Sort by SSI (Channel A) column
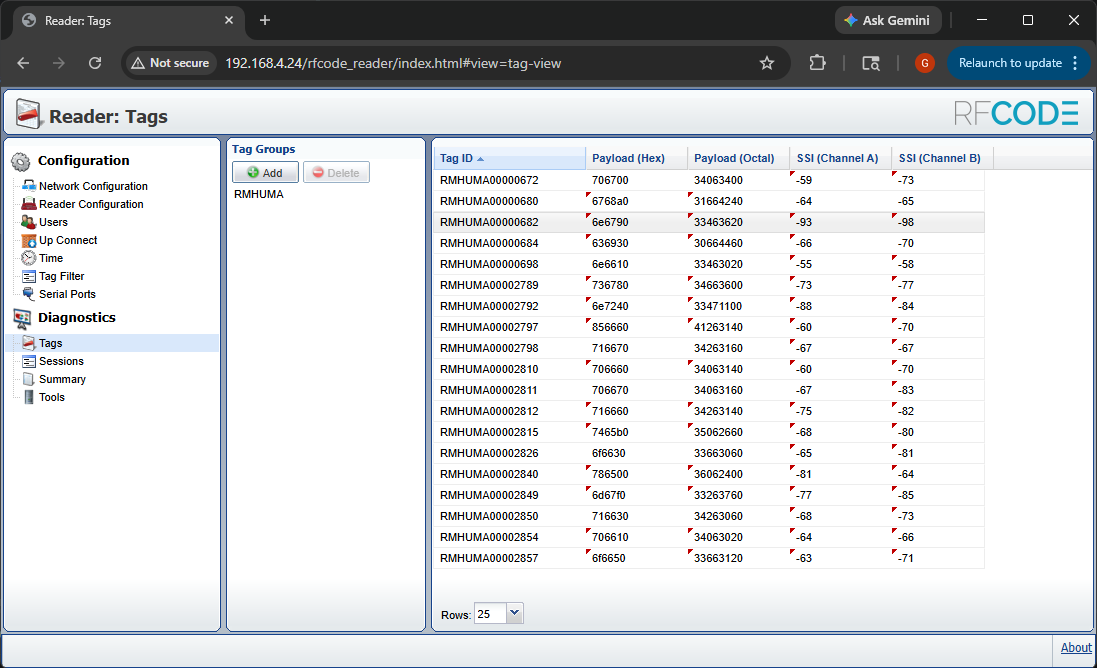The width and height of the screenshot is (1097, 668). [x=837, y=158]
